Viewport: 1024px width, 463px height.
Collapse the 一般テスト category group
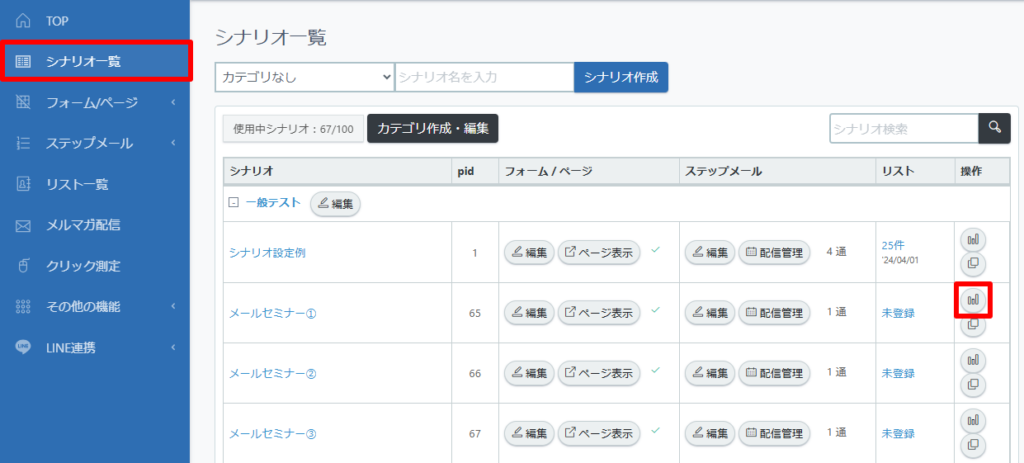tap(232, 203)
